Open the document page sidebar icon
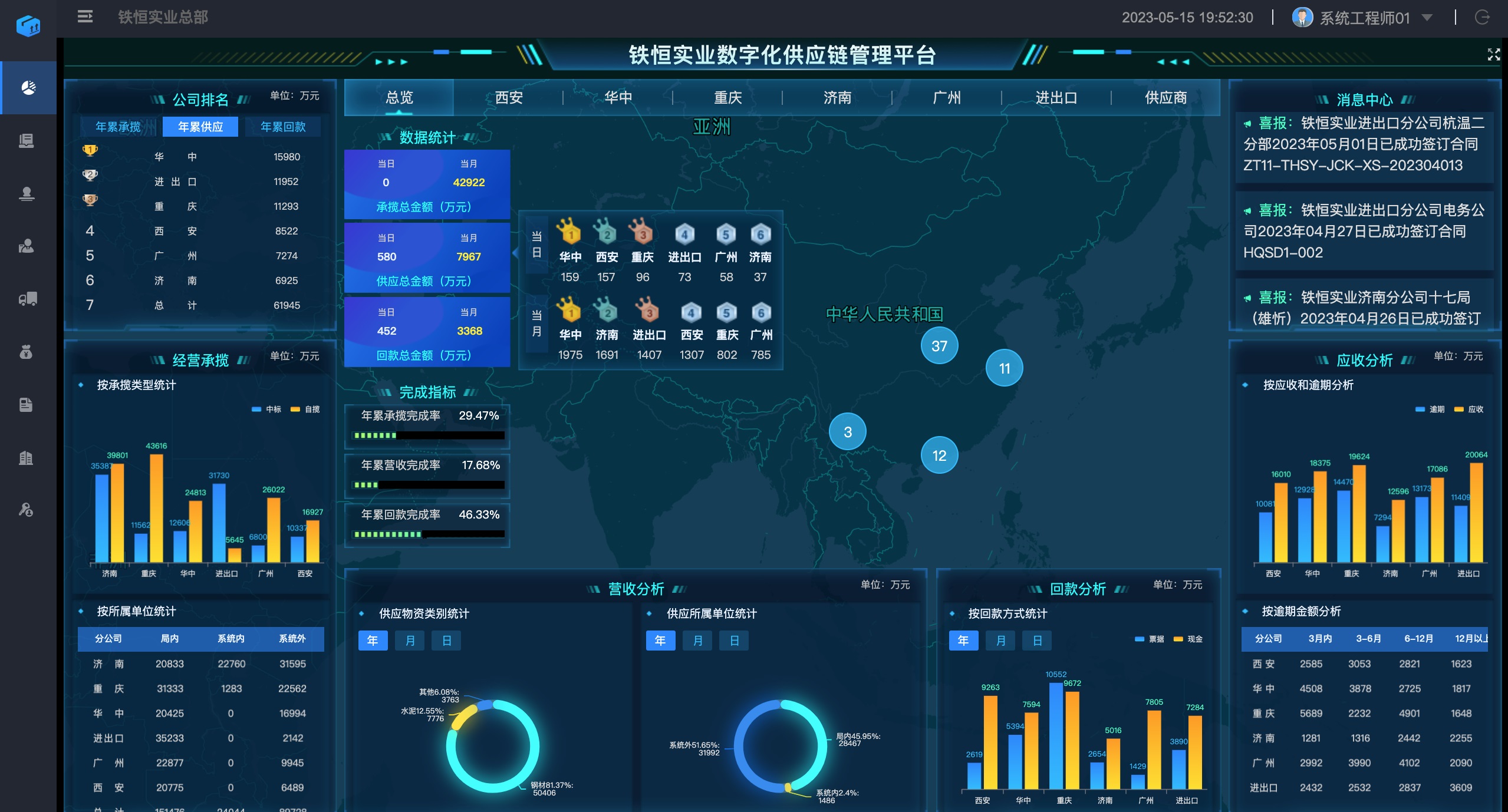This screenshot has height=812, width=1508. [x=27, y=405]
